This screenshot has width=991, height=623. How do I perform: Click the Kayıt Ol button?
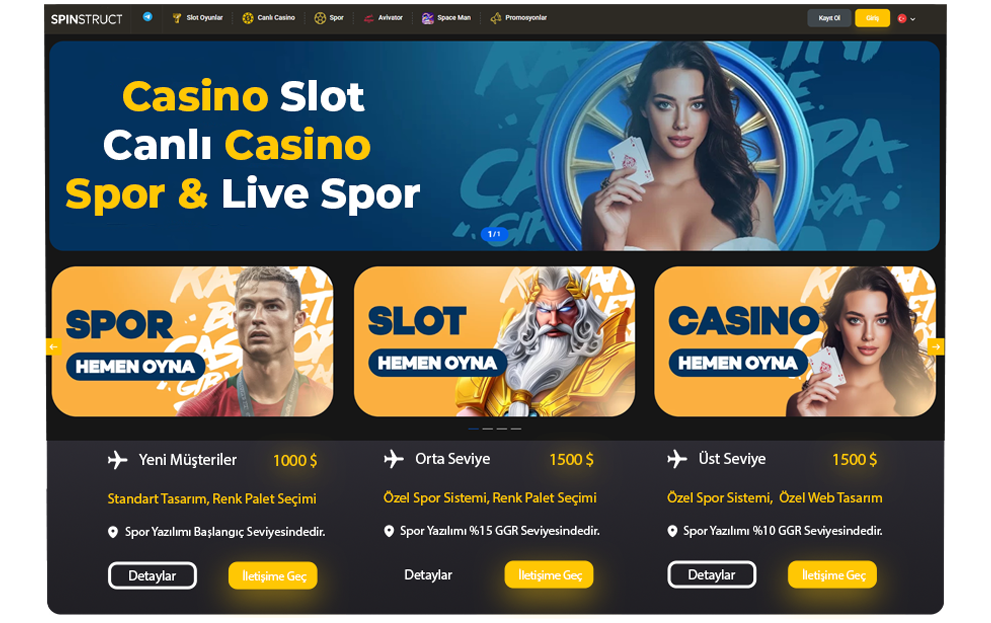tap(829, 18)
